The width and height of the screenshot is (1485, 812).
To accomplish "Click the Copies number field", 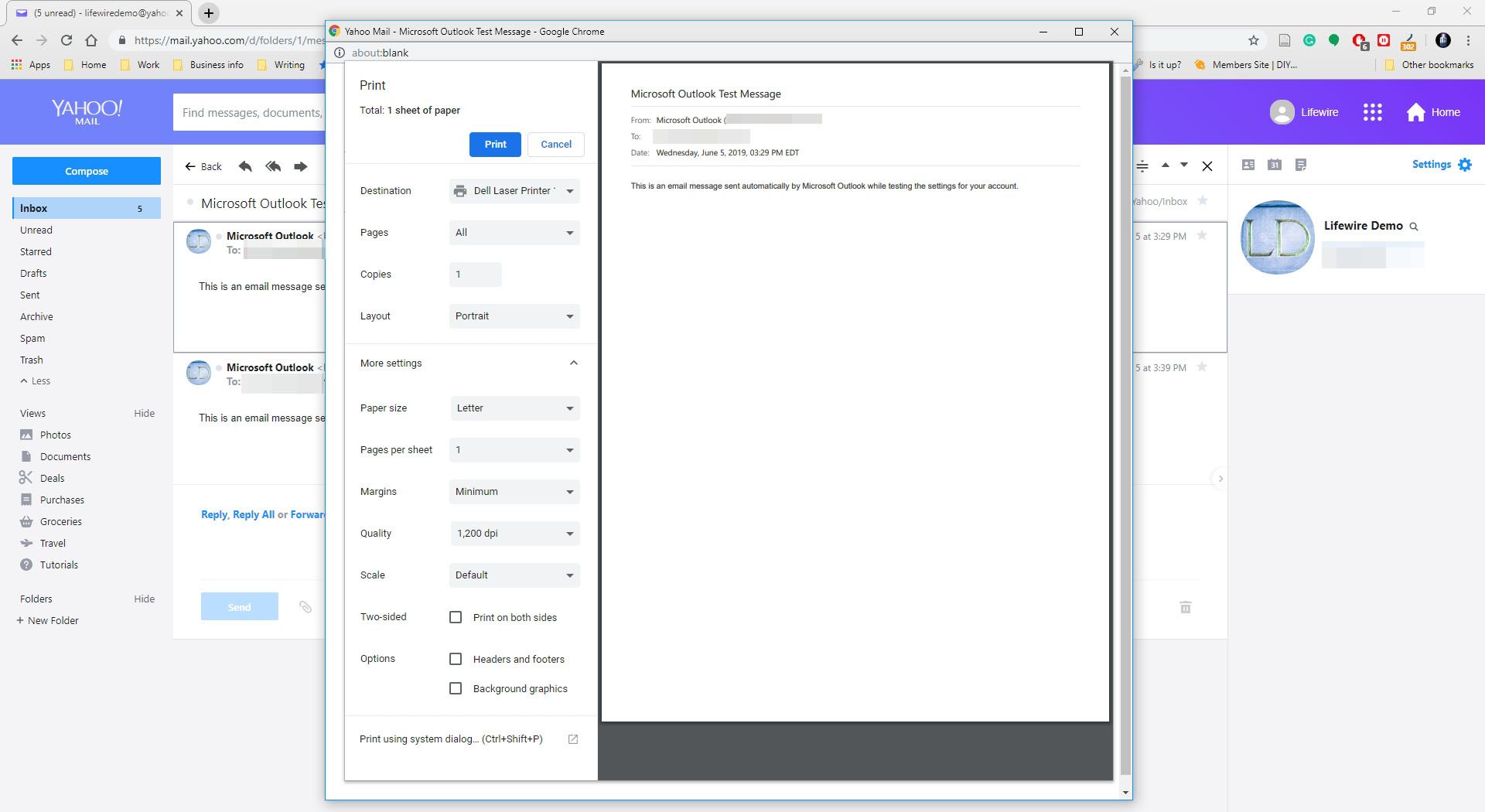I will (476, 275).
